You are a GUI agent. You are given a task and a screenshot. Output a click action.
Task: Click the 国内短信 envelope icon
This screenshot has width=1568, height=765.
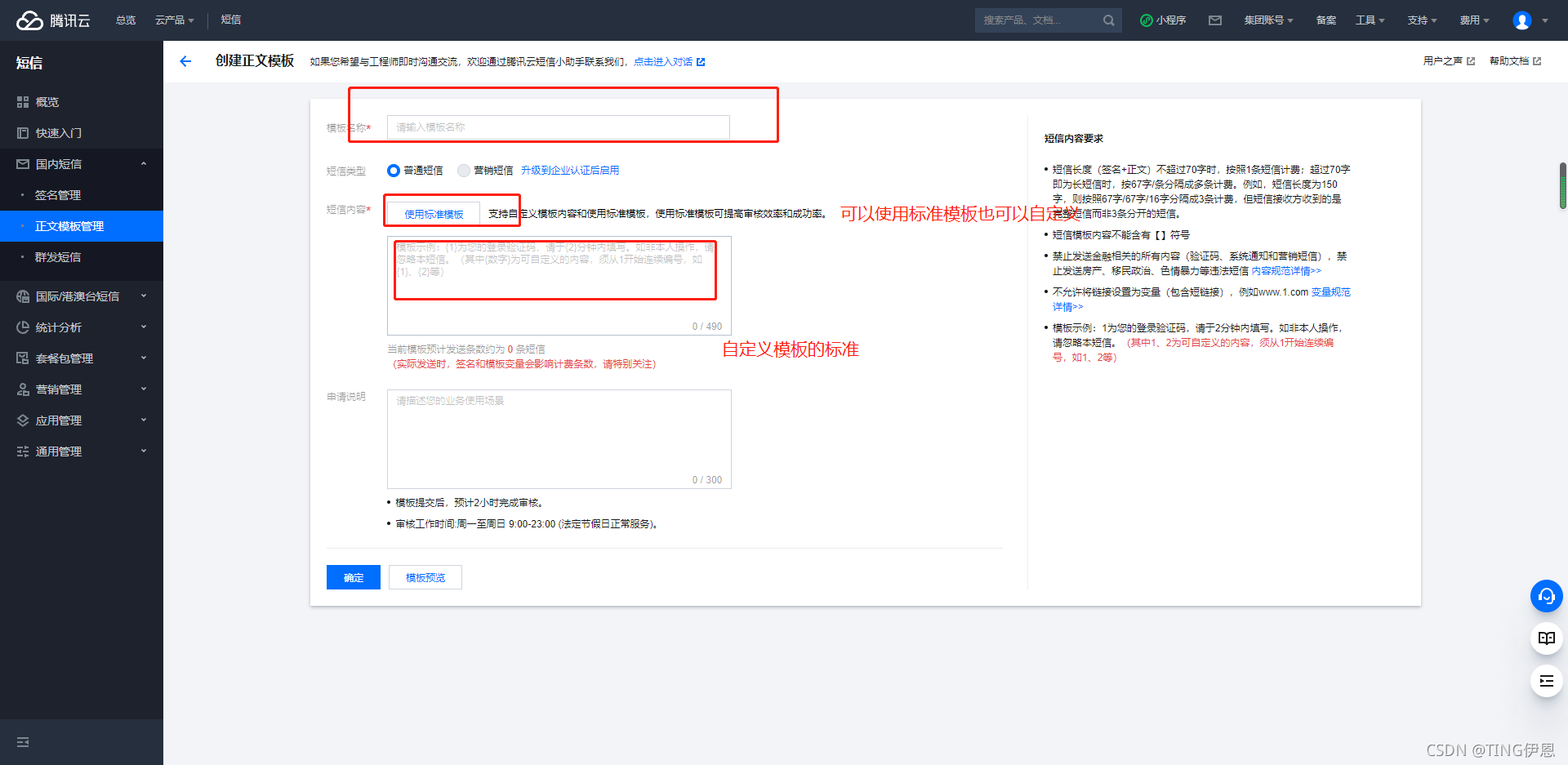(23, 164)
